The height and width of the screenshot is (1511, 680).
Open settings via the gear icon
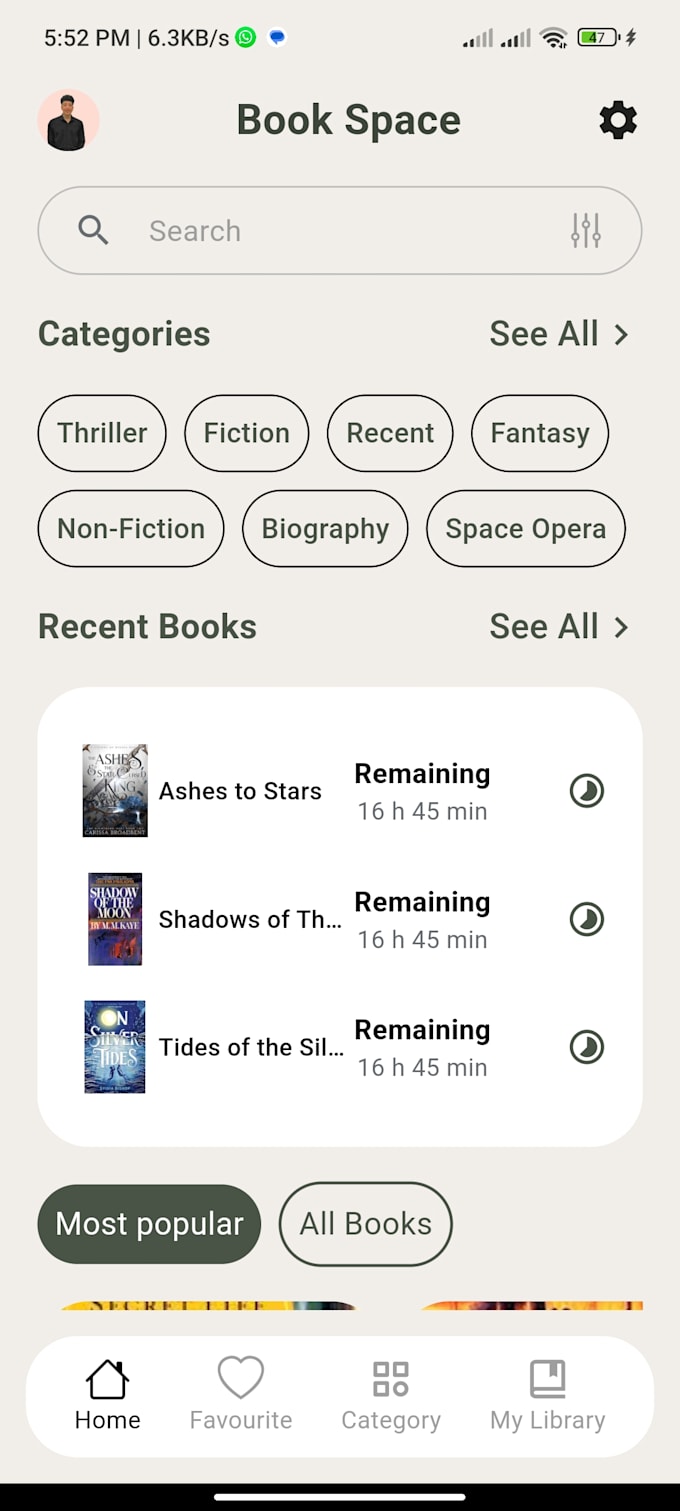coord(617,120)
